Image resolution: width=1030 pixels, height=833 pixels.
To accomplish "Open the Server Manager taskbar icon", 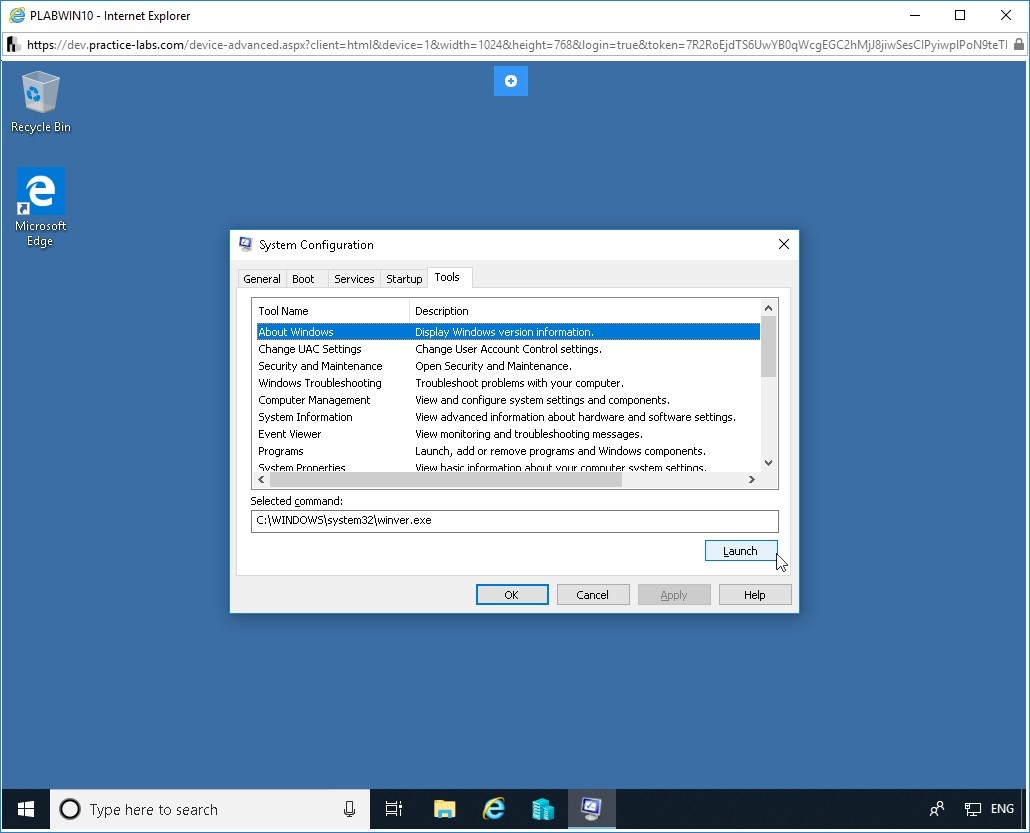I will (543, 809).
